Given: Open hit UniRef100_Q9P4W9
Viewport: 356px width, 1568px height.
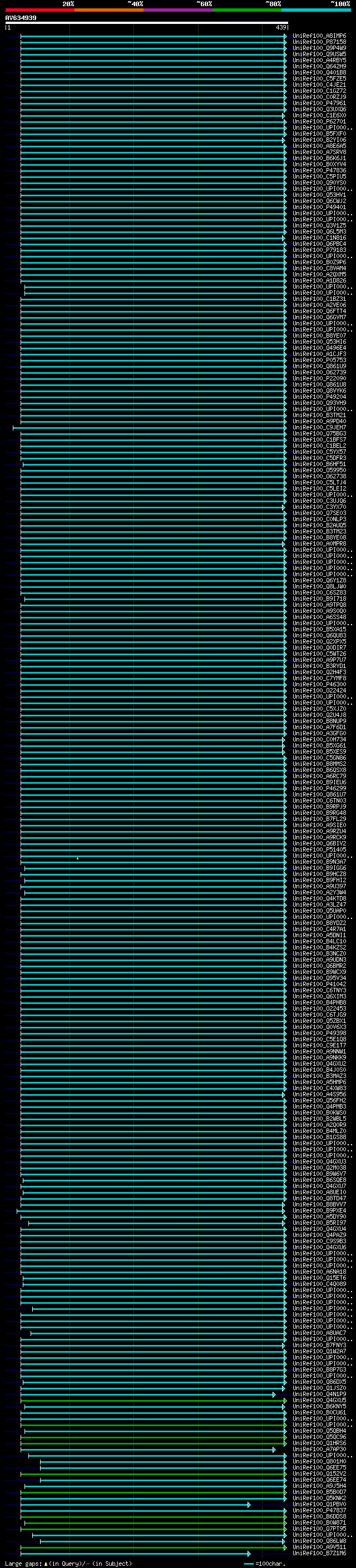Looking at the screenshot, I should [319, 48].
